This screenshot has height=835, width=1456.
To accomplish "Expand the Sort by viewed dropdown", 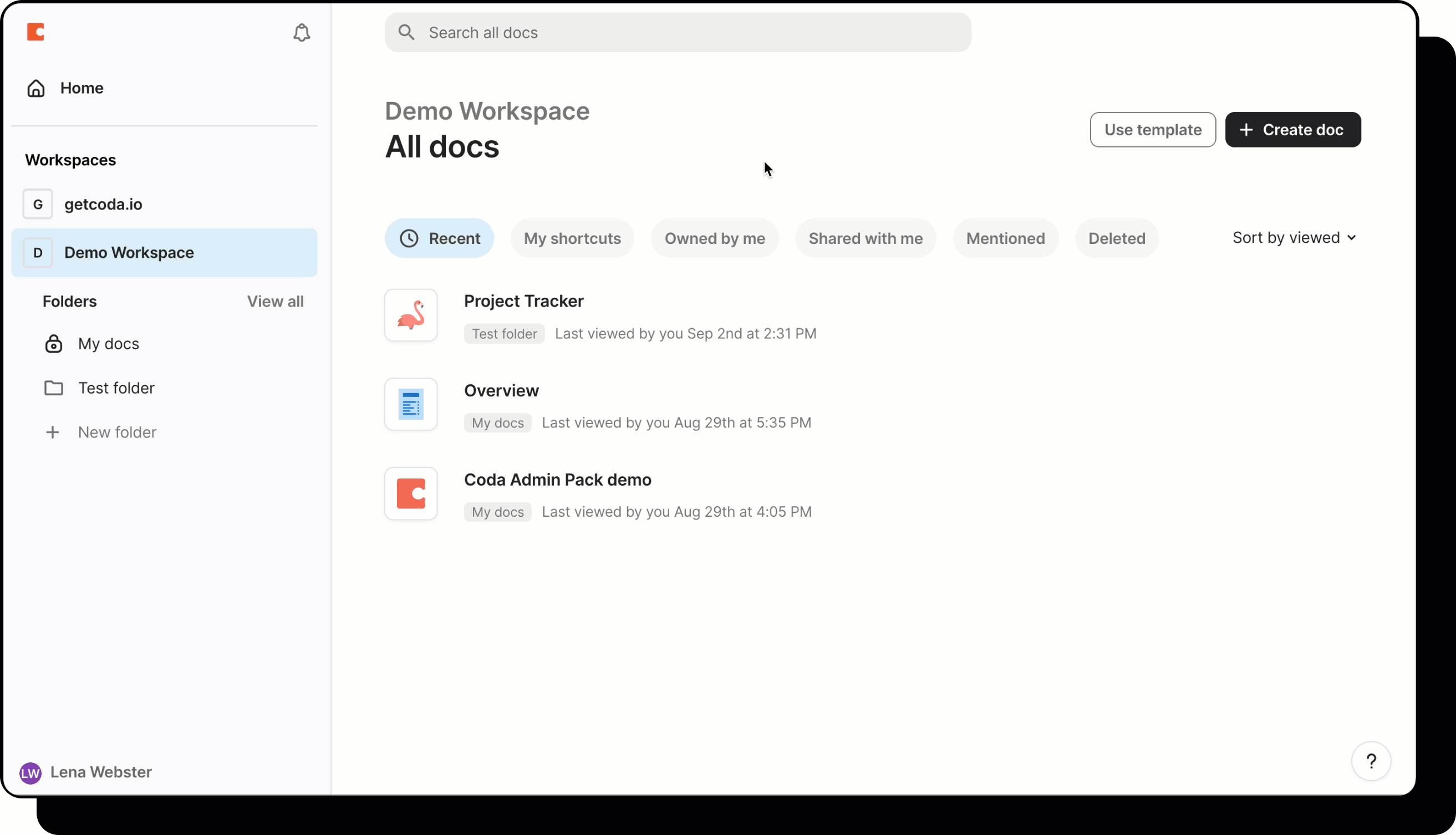I will (x=1294, y=237).
